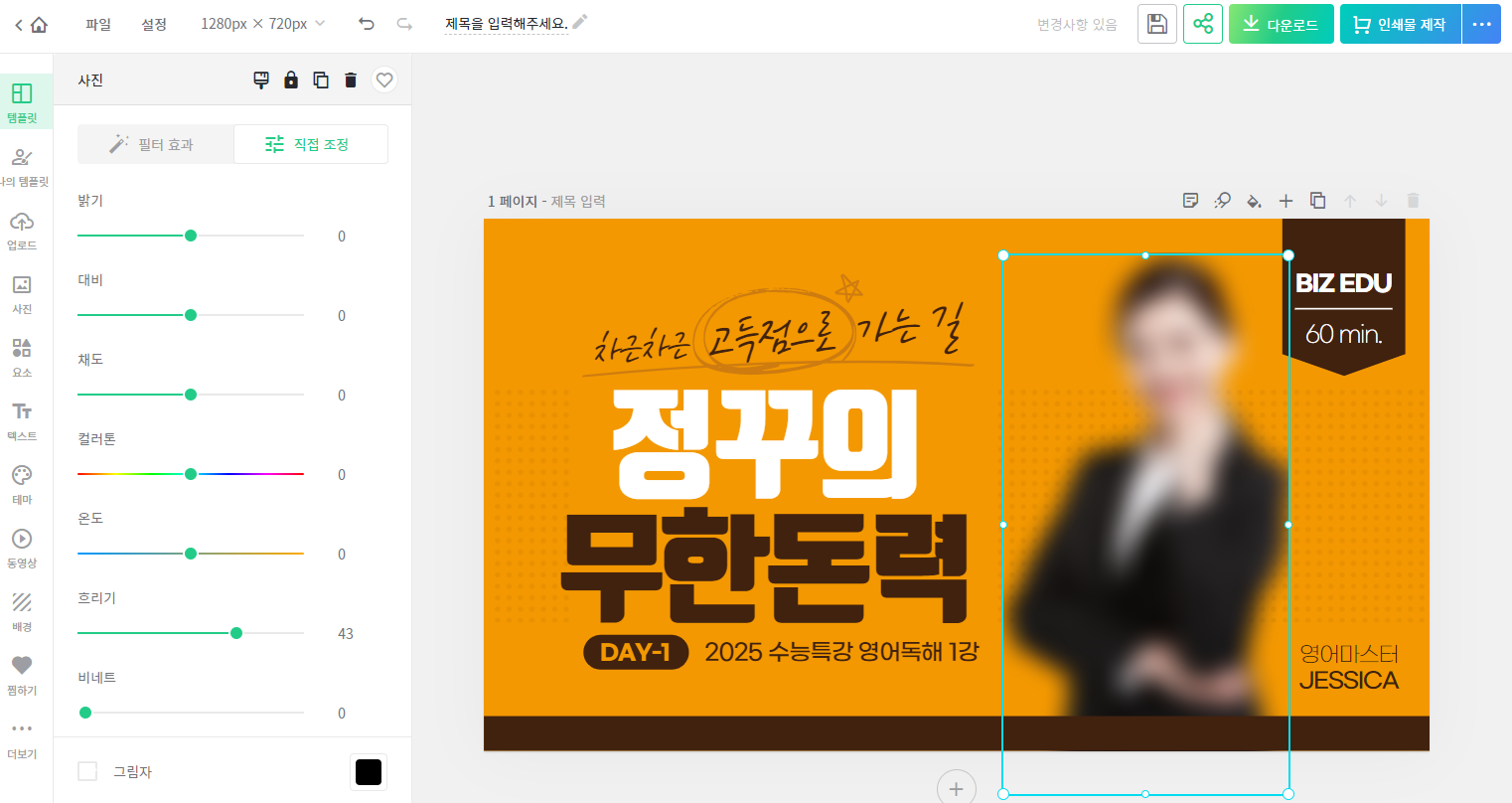Click the 인쇄물 제작 button
Image resolution: width=1512 pixels, height=803 pixels.
click(x=1401, y=24)
